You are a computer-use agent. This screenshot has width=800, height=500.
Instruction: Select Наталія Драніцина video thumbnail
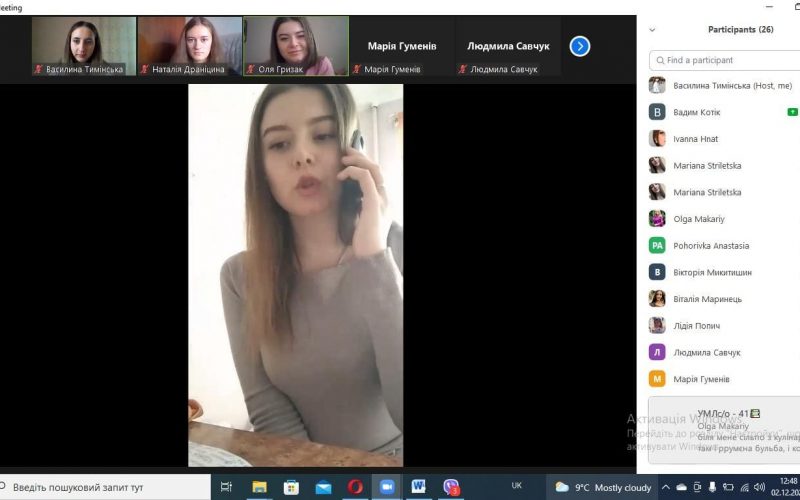pyautogui.click(x=190, y=46)
